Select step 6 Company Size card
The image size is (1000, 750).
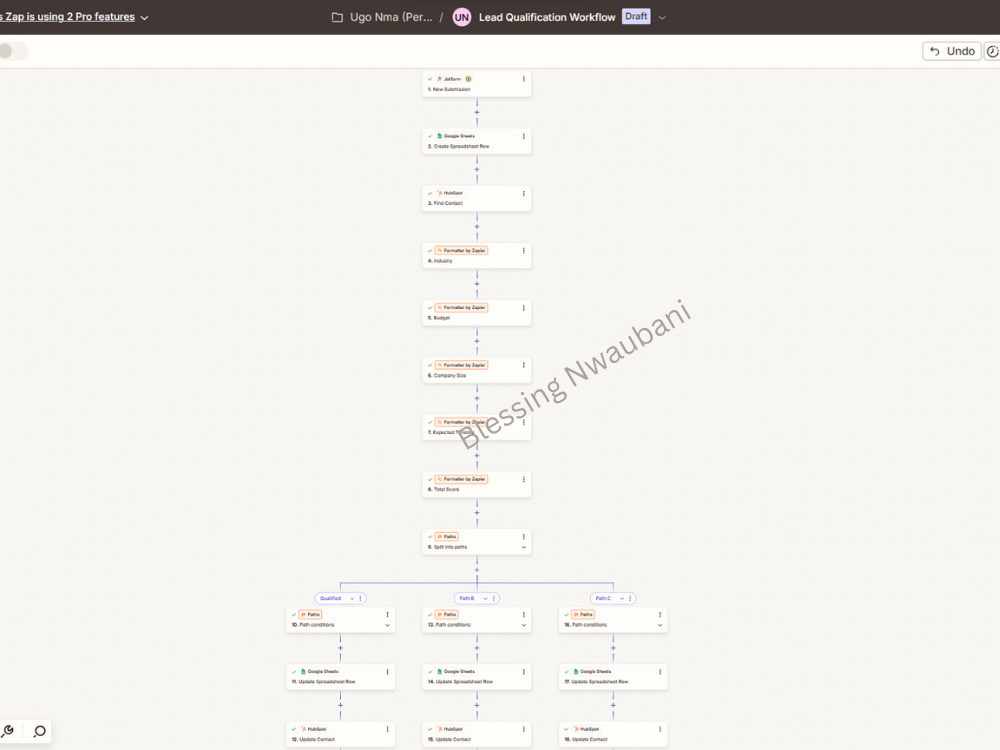[476, 370]
